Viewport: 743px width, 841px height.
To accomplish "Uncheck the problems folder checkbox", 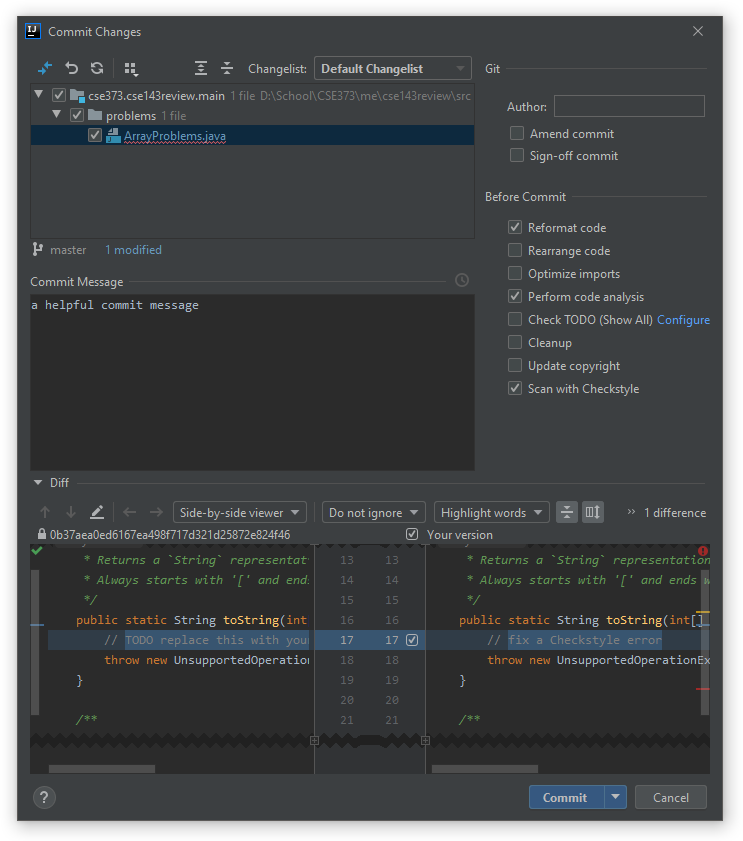I will [x=77, y=115].
